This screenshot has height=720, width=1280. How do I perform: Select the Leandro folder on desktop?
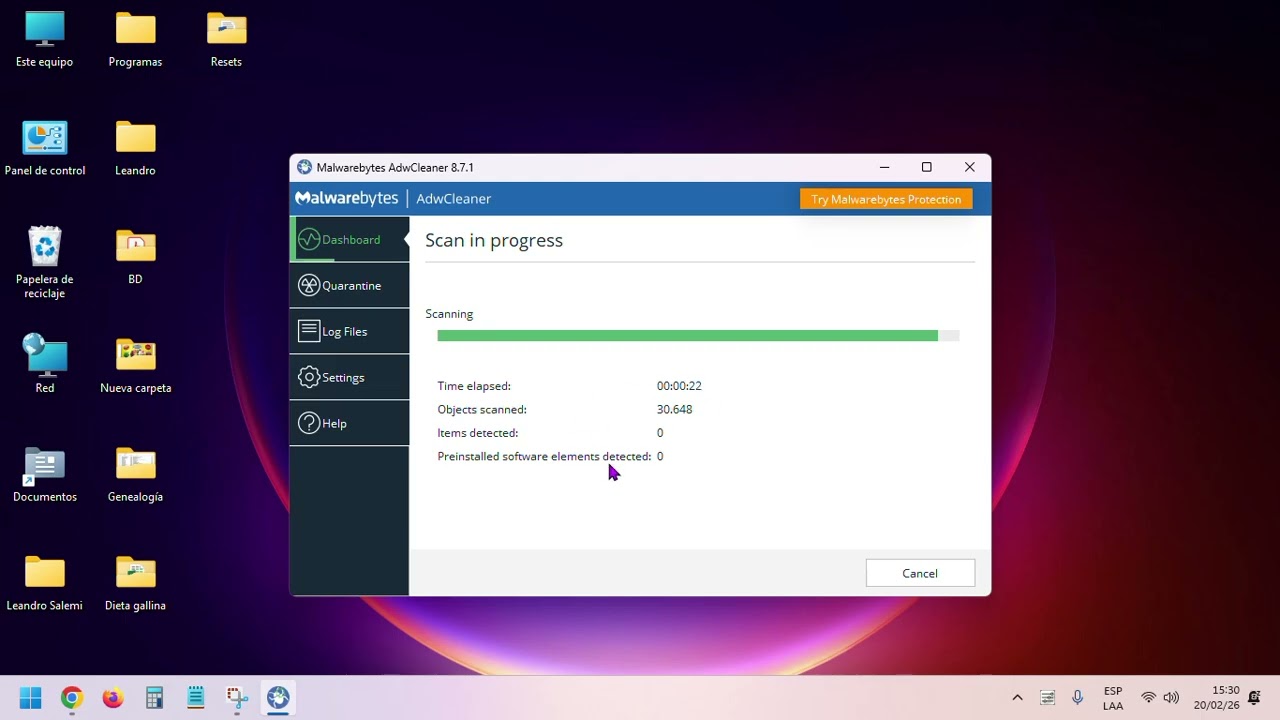point(135,149)
